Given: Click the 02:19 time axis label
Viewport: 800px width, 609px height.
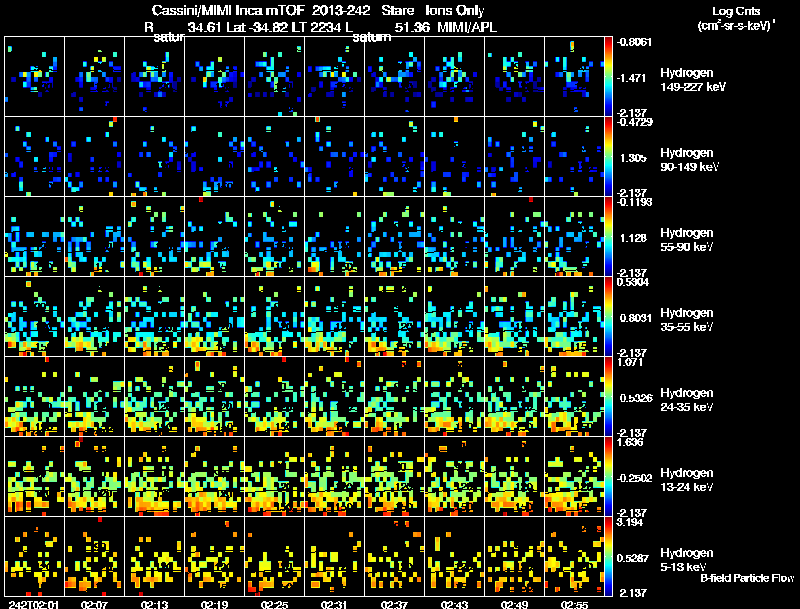Looking at the screenshot, I should point(214,604).
